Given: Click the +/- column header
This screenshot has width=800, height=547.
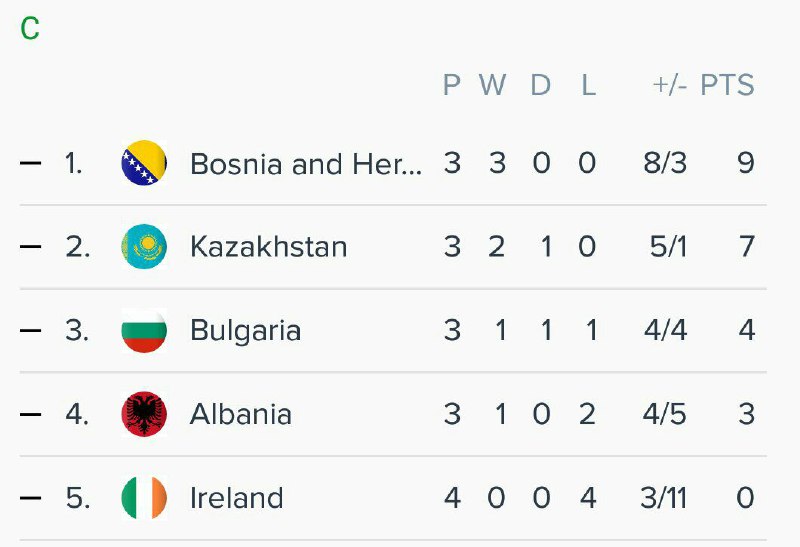Looking at the screenshot, I should [x=669, y=86].
